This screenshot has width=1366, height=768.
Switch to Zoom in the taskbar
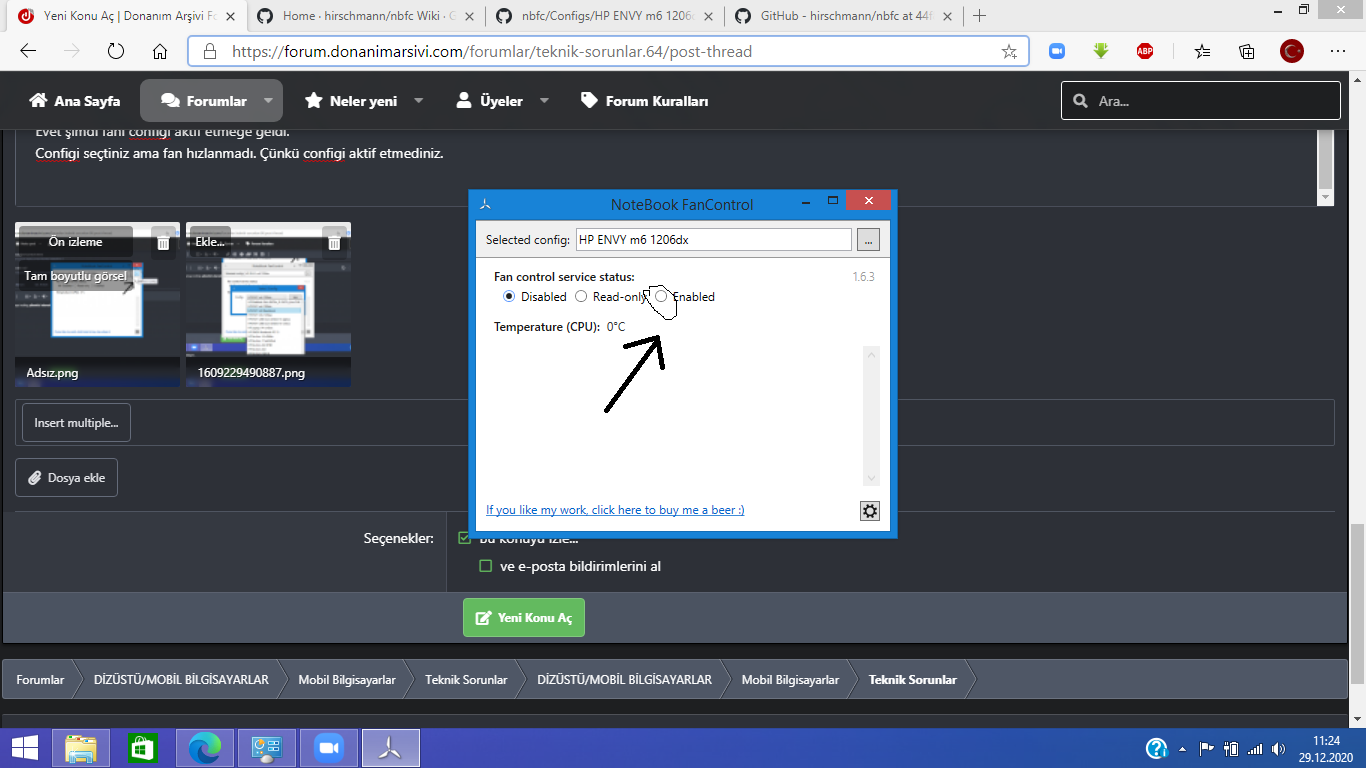328,748
